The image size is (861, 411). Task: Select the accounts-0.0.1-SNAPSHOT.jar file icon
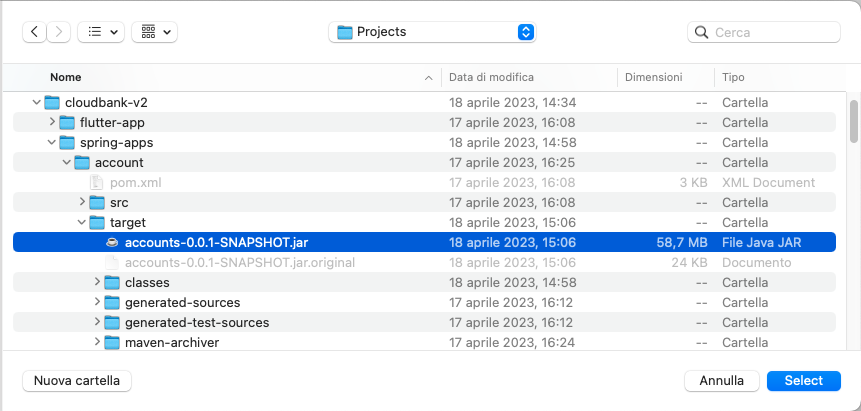112,242
